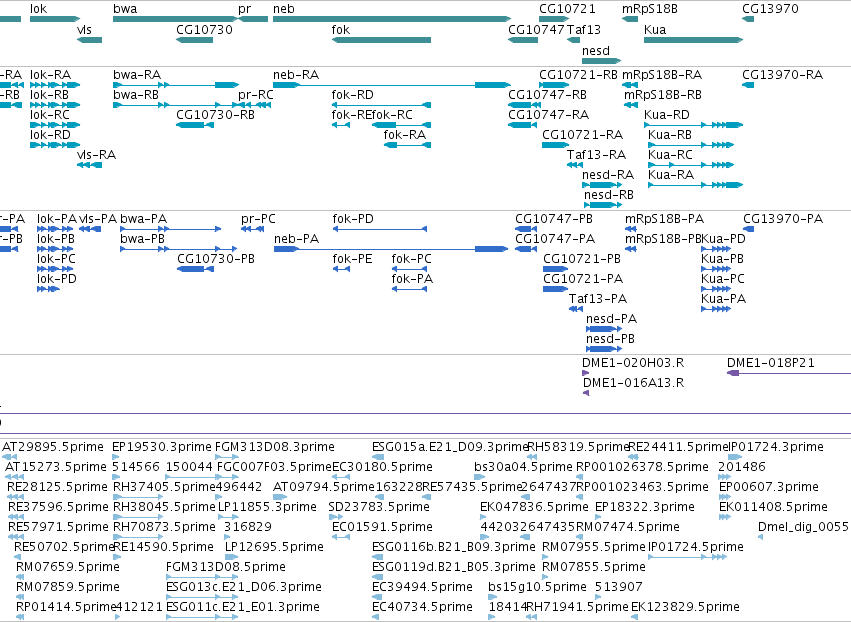
Task: Select the "CG10721-PB" protein label
Action: 582,259
